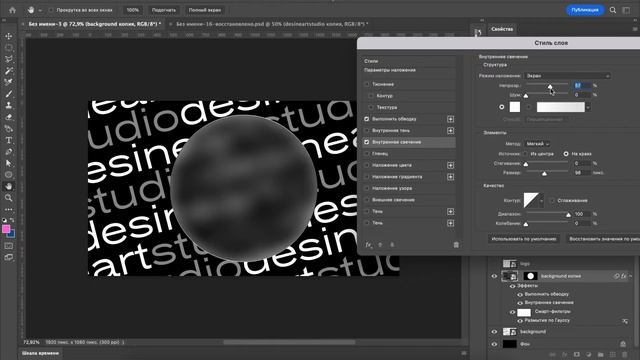Select the Horizontal Type tool
The image size is (640, 360).
click(x=9, y=140)
